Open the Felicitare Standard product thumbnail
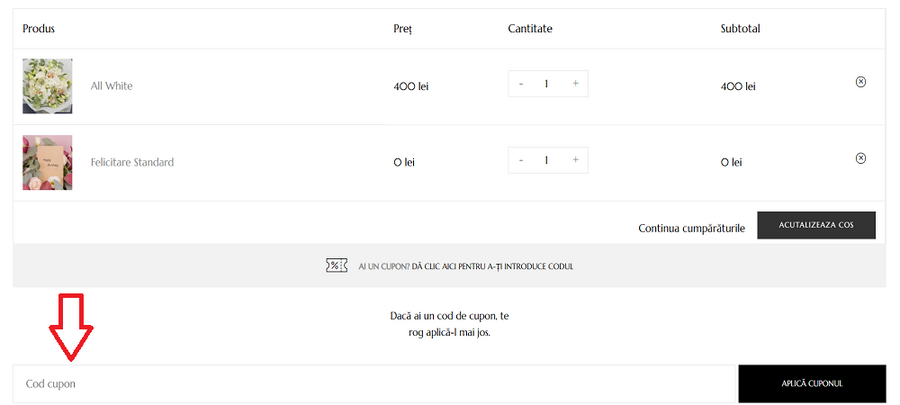Screen dimensions: 900x405 [47, 162]
